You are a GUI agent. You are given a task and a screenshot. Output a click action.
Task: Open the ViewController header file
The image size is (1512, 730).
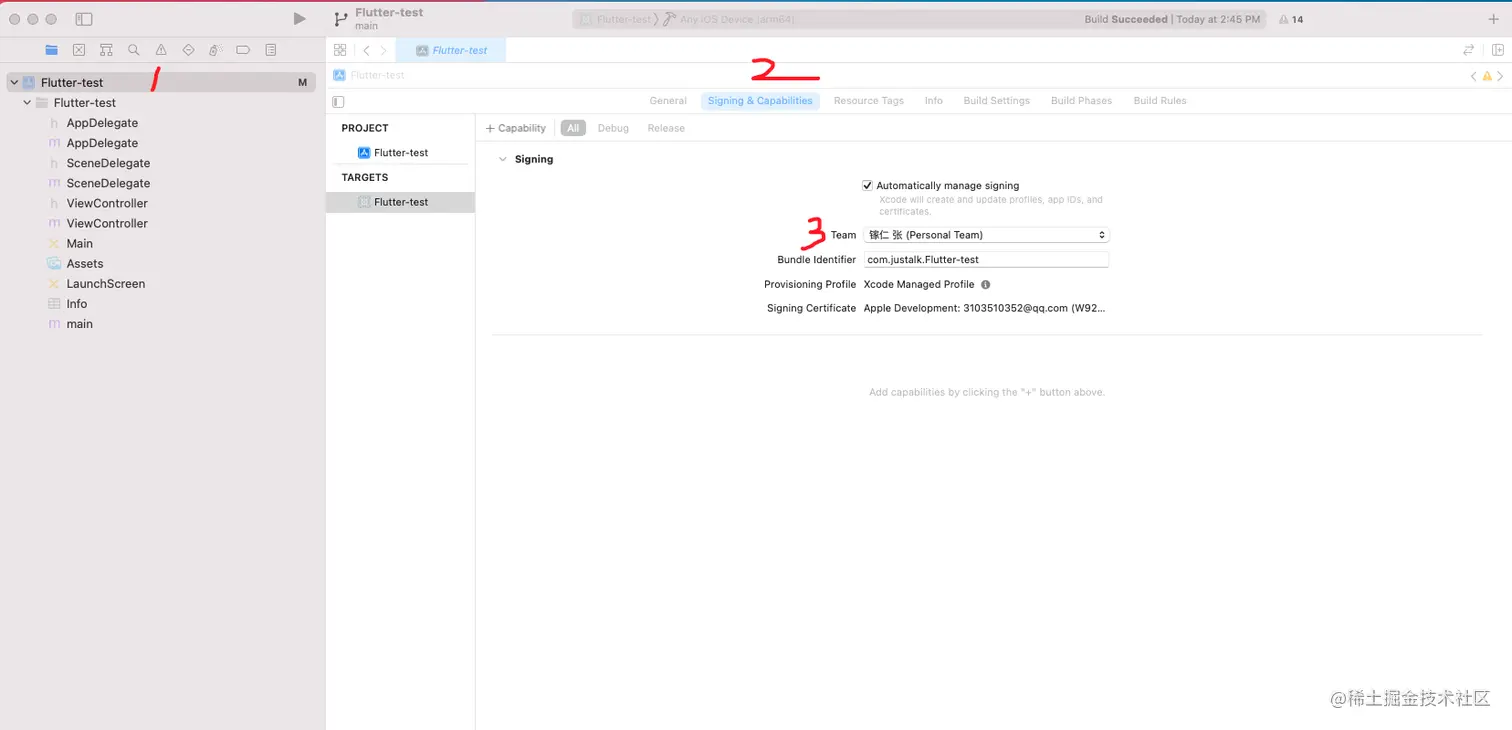tap(107, 203)
